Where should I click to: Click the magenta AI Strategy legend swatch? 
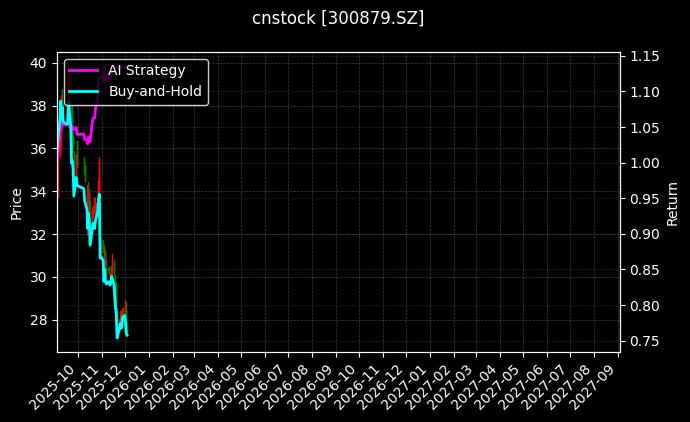[x=84, y=70]
